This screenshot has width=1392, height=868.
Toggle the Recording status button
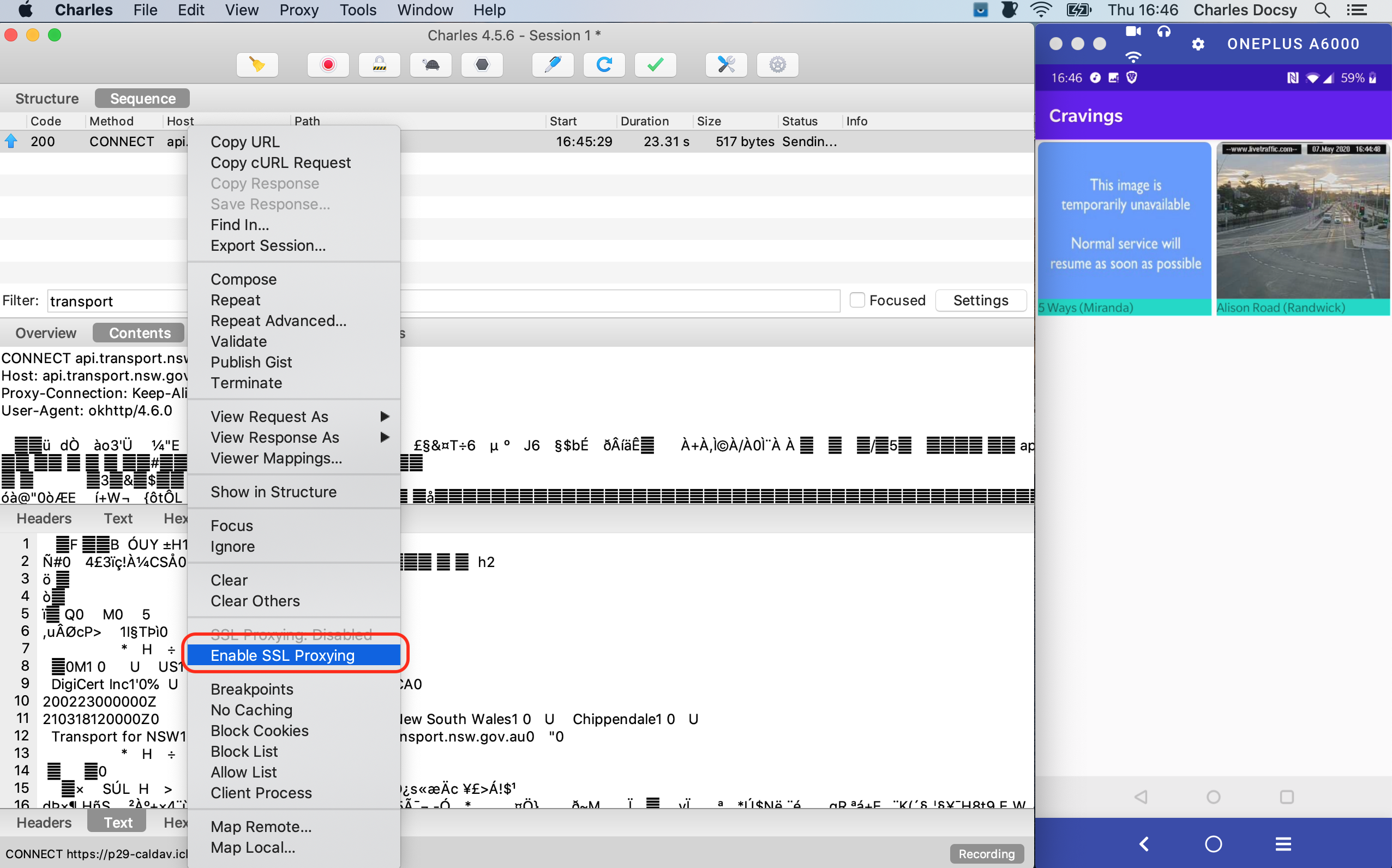pos(986,854)
